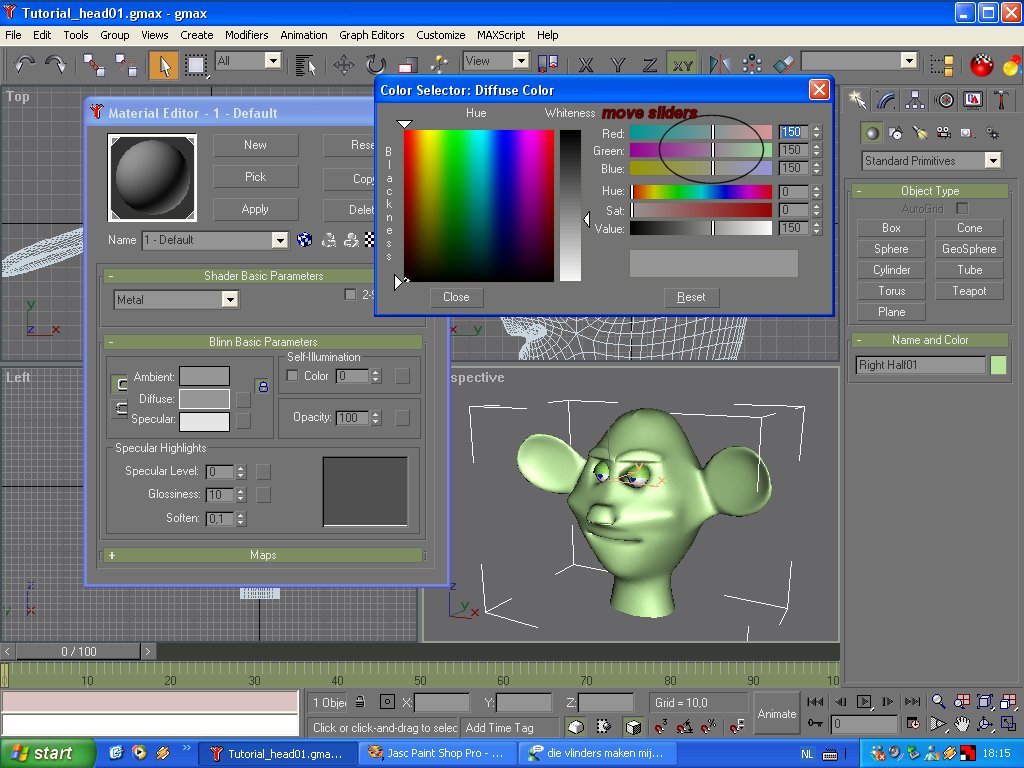Open the Modifiers menu
This screenshot has height=768, width=1024.
[x=246, y=35]
